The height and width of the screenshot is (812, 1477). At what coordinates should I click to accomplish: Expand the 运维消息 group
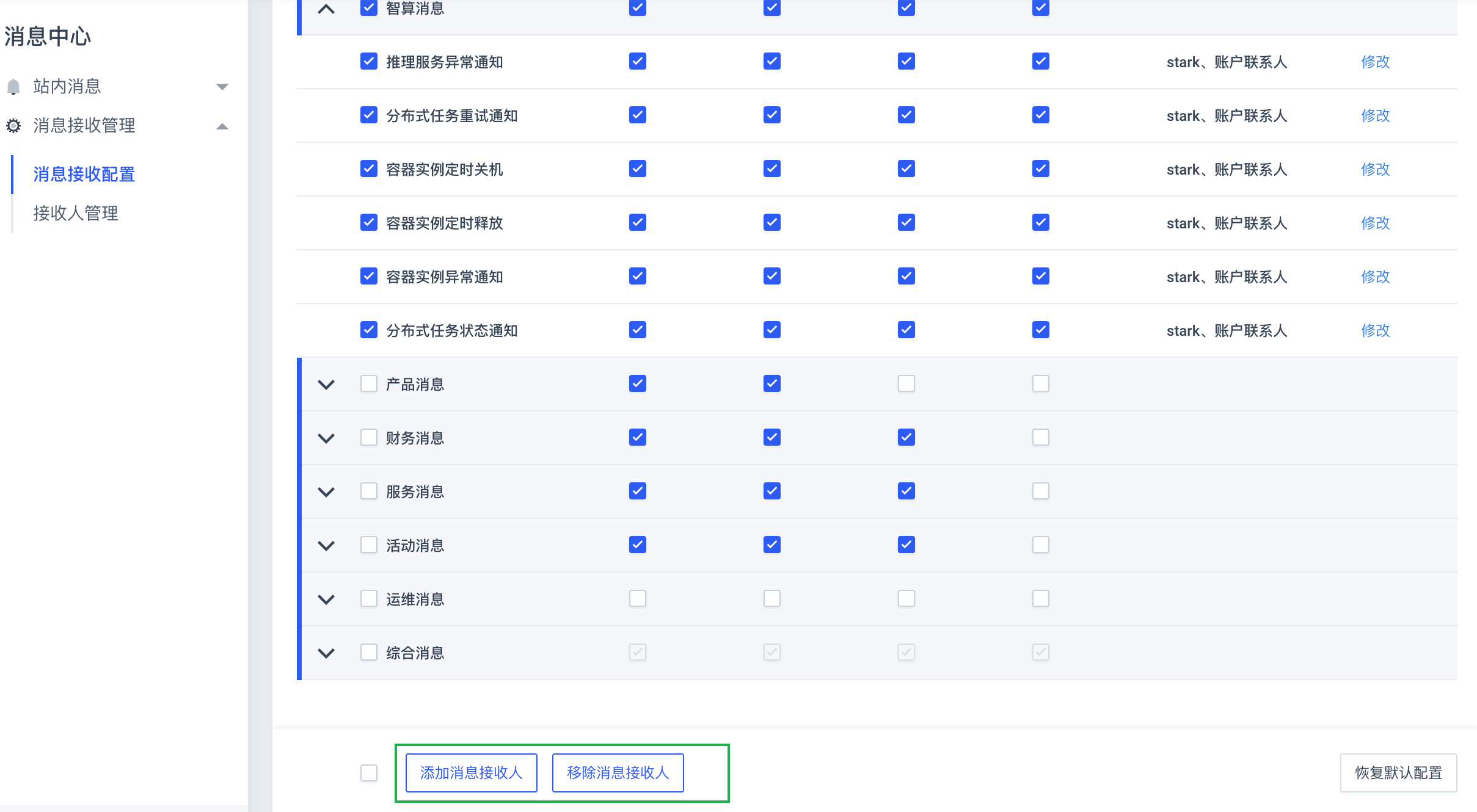pyautogui.click(x=326, y=600)
